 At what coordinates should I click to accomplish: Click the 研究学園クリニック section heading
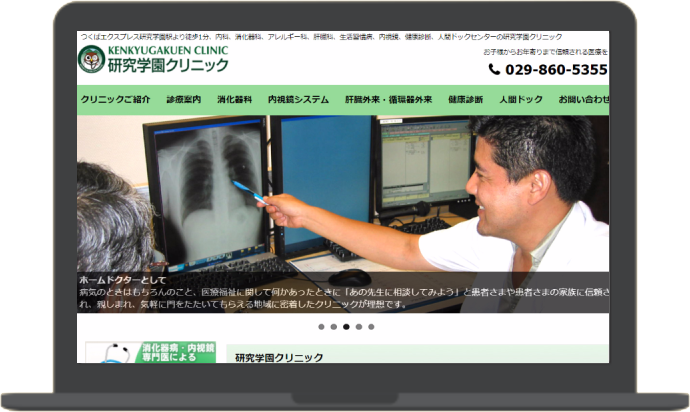(279, 357)
